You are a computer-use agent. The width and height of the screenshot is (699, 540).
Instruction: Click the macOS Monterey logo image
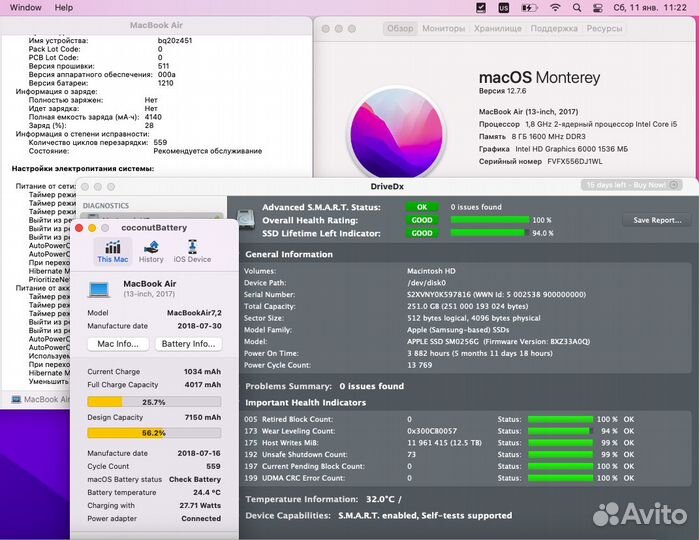point(397,134)
